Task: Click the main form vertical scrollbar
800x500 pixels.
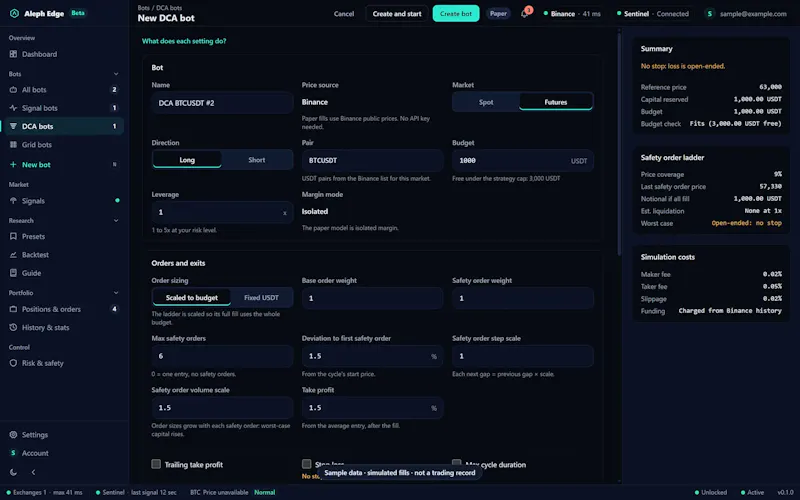Action: pos(619,143)
